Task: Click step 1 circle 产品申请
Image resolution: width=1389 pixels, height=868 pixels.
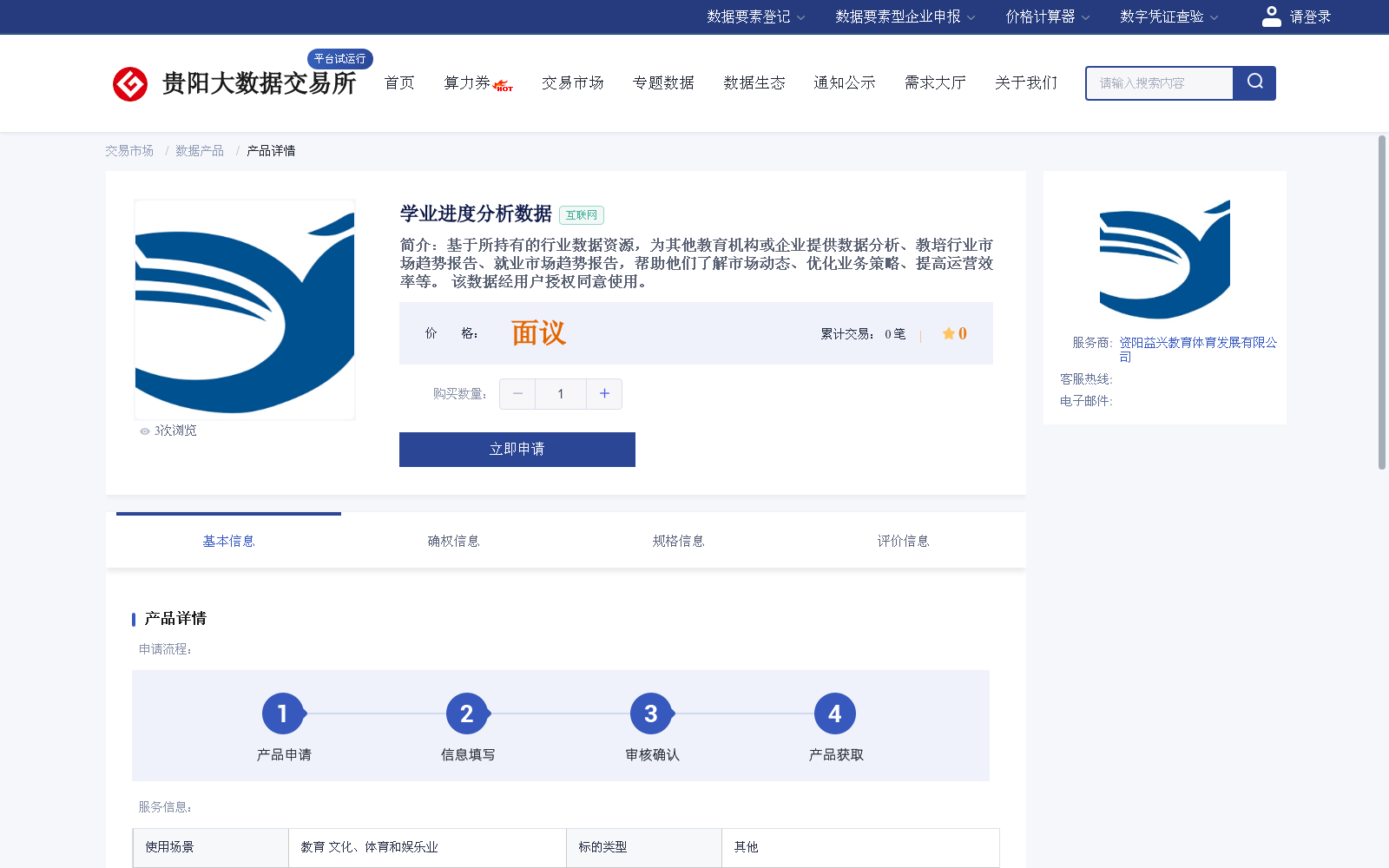Action: (283, 713)
